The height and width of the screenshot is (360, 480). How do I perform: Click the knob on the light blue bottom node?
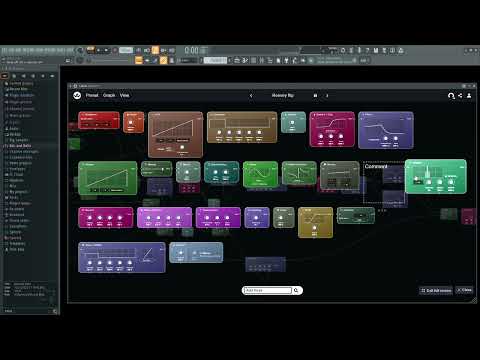click(x=180, y=253)
